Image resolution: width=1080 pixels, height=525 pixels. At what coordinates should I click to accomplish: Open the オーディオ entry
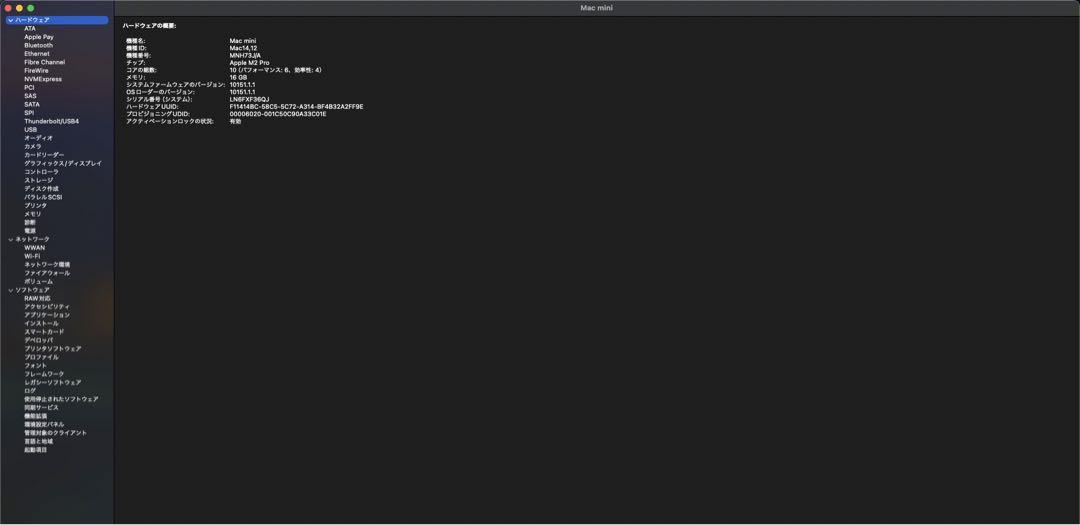tap(39, 138)
